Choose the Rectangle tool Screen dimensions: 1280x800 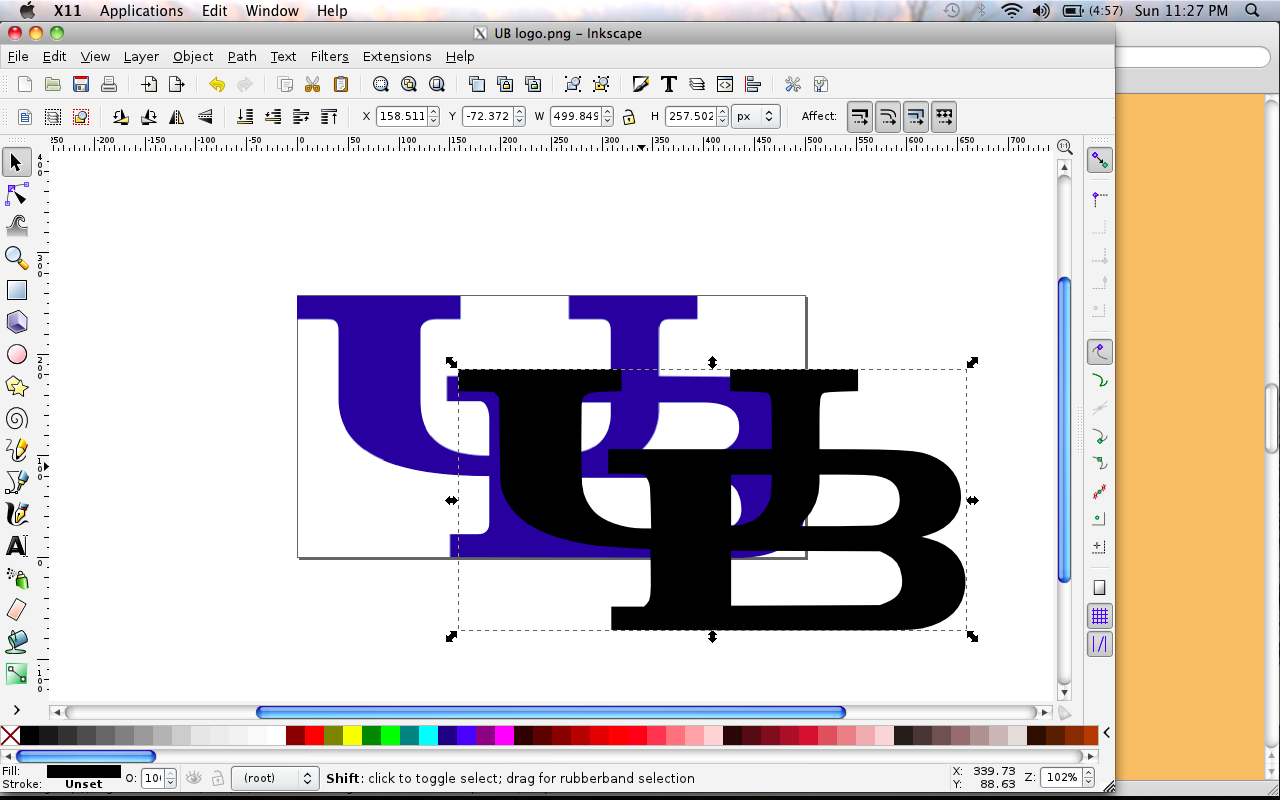(x=17, y=290)
